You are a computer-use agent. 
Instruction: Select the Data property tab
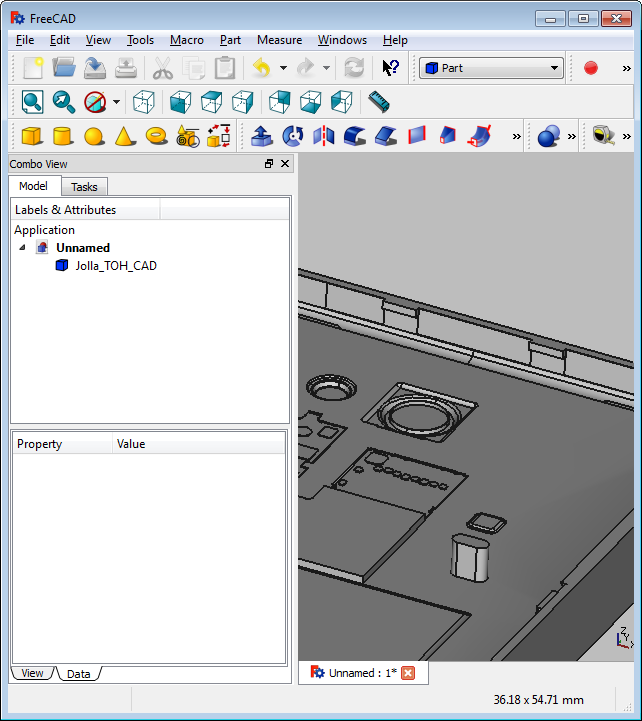coord(79,674)
